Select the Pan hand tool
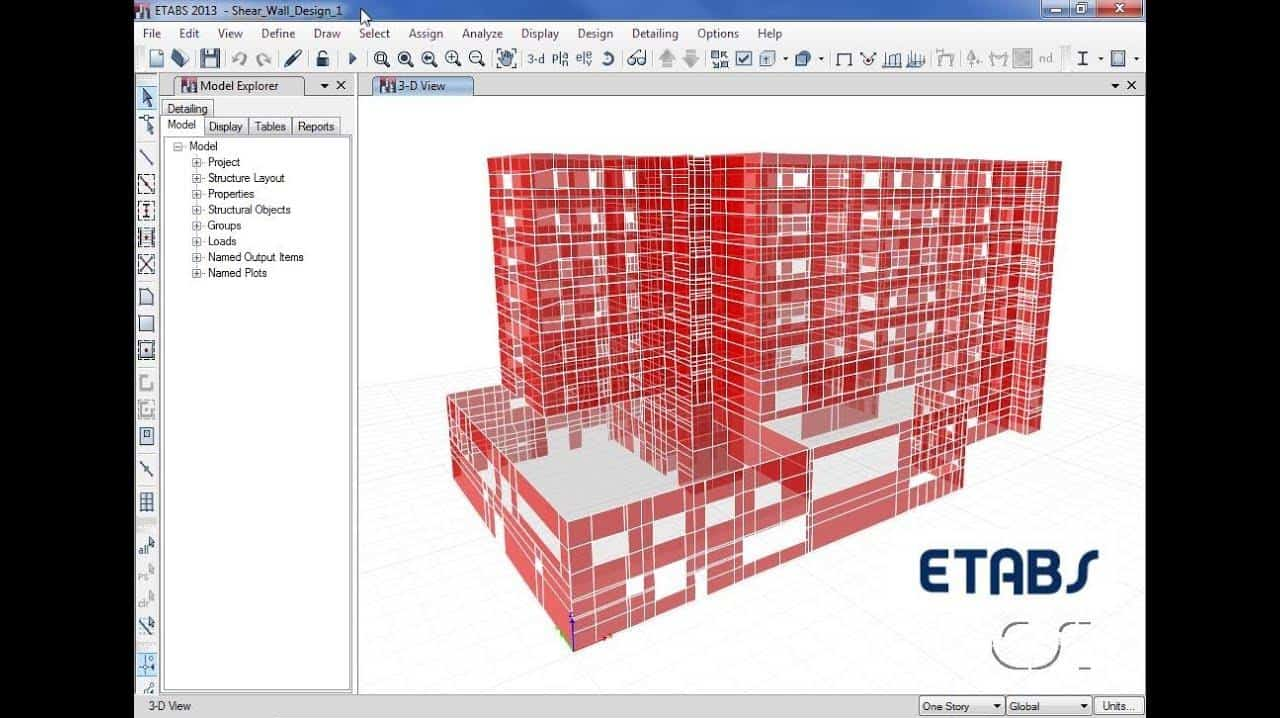 506,59
